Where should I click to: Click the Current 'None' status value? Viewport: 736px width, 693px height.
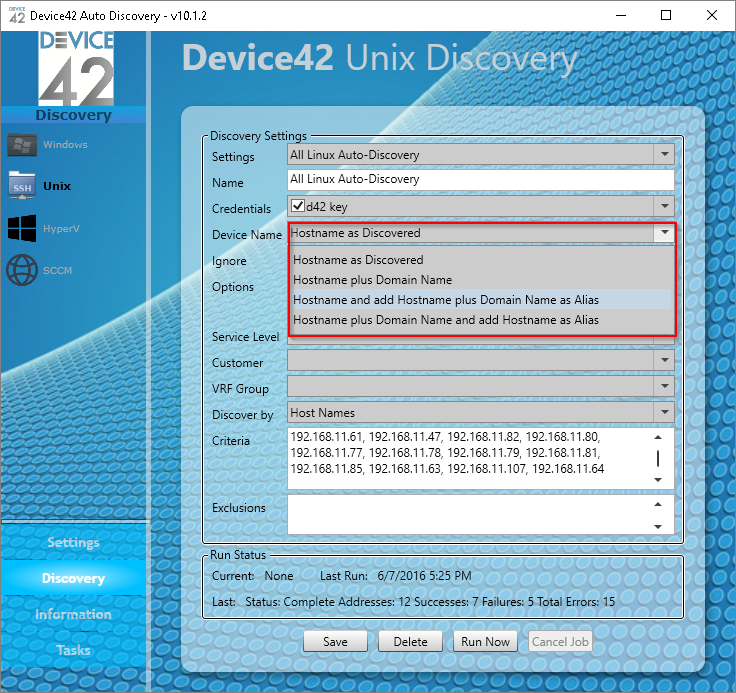[279, 576]
